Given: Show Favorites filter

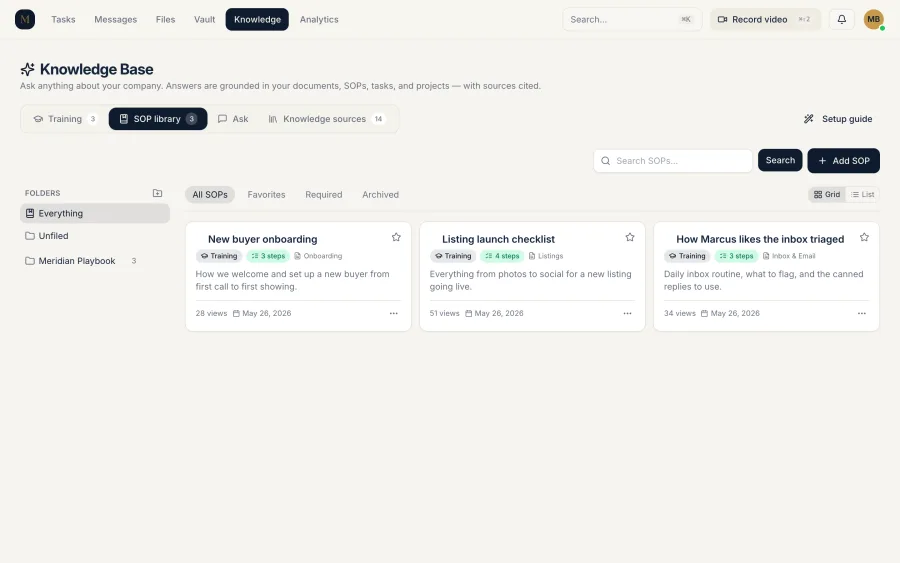Looking at the screenshot, I should tap(266, 195).
